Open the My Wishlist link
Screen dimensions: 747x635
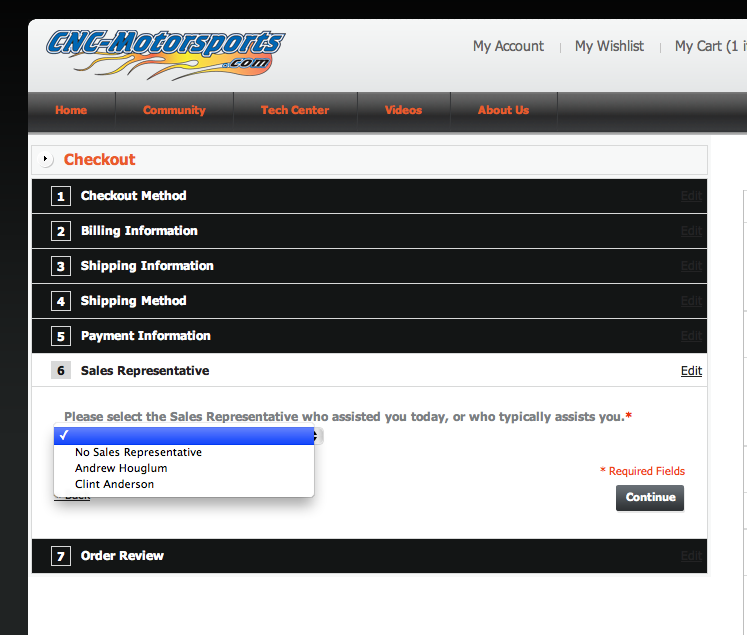coord(609,46)
